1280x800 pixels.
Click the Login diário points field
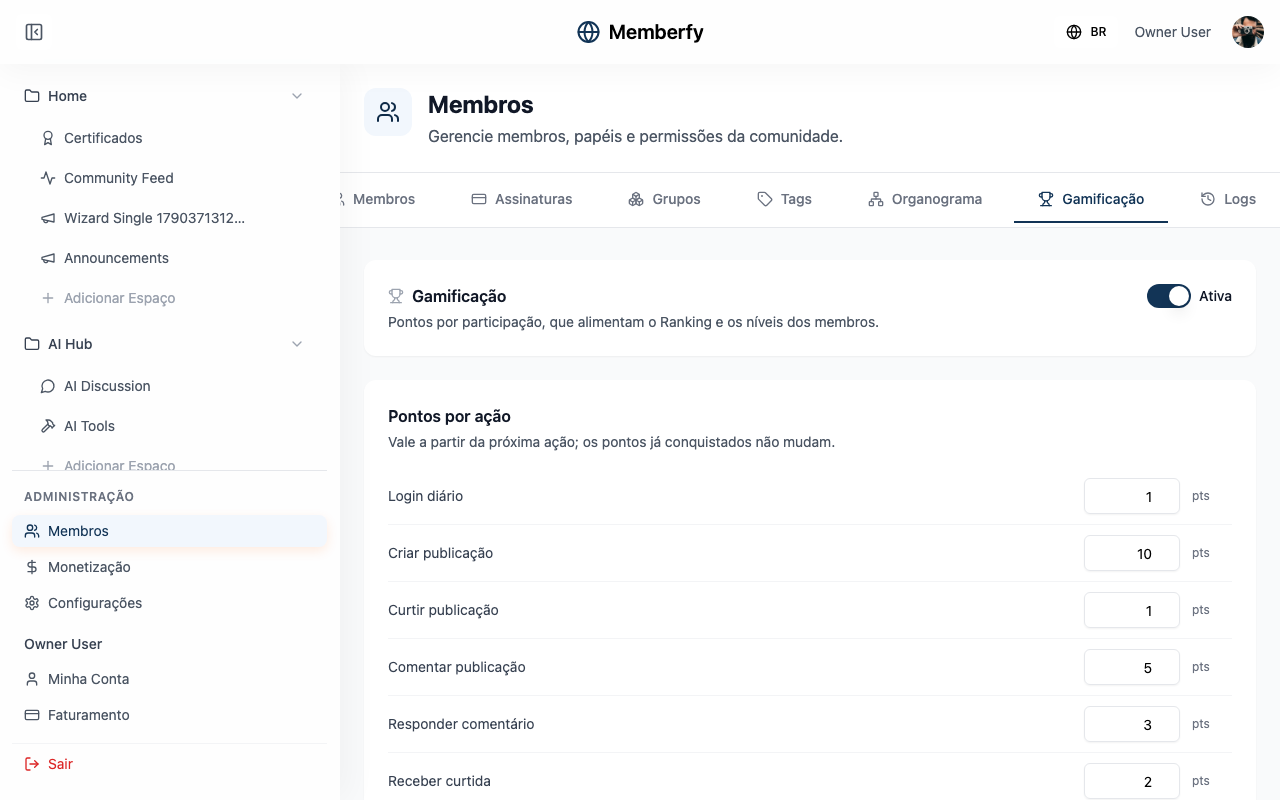[1132, 496]
